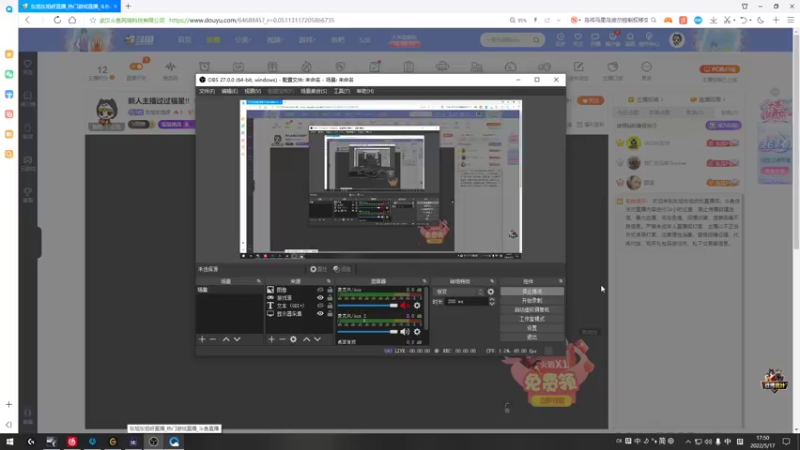Mute the 麦克风/Aux 2 channel
This screenshot has width=800, height=450.
coord(405,332)
